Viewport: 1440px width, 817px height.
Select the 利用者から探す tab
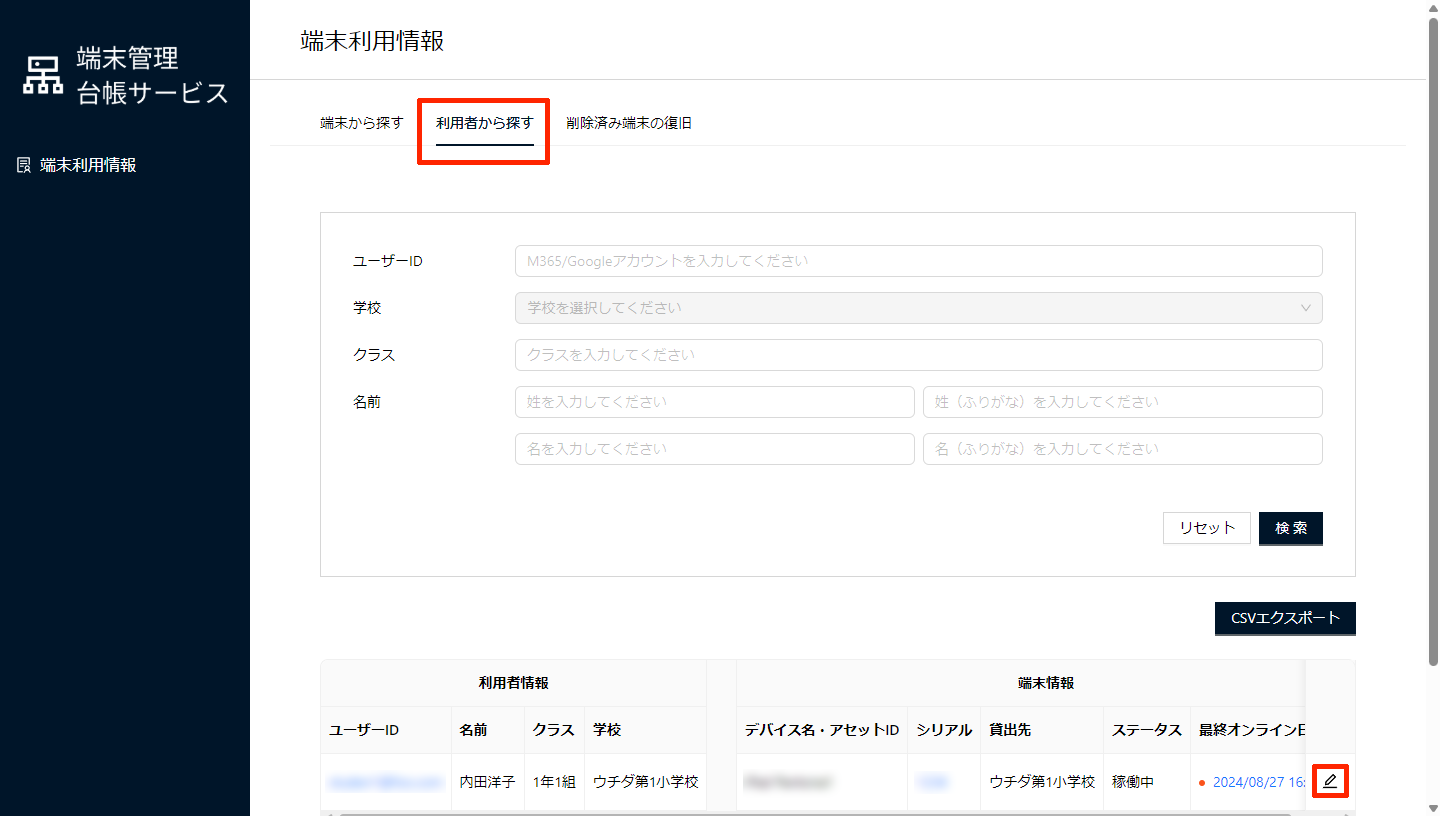pyautogui.click(x=484, y=123)
